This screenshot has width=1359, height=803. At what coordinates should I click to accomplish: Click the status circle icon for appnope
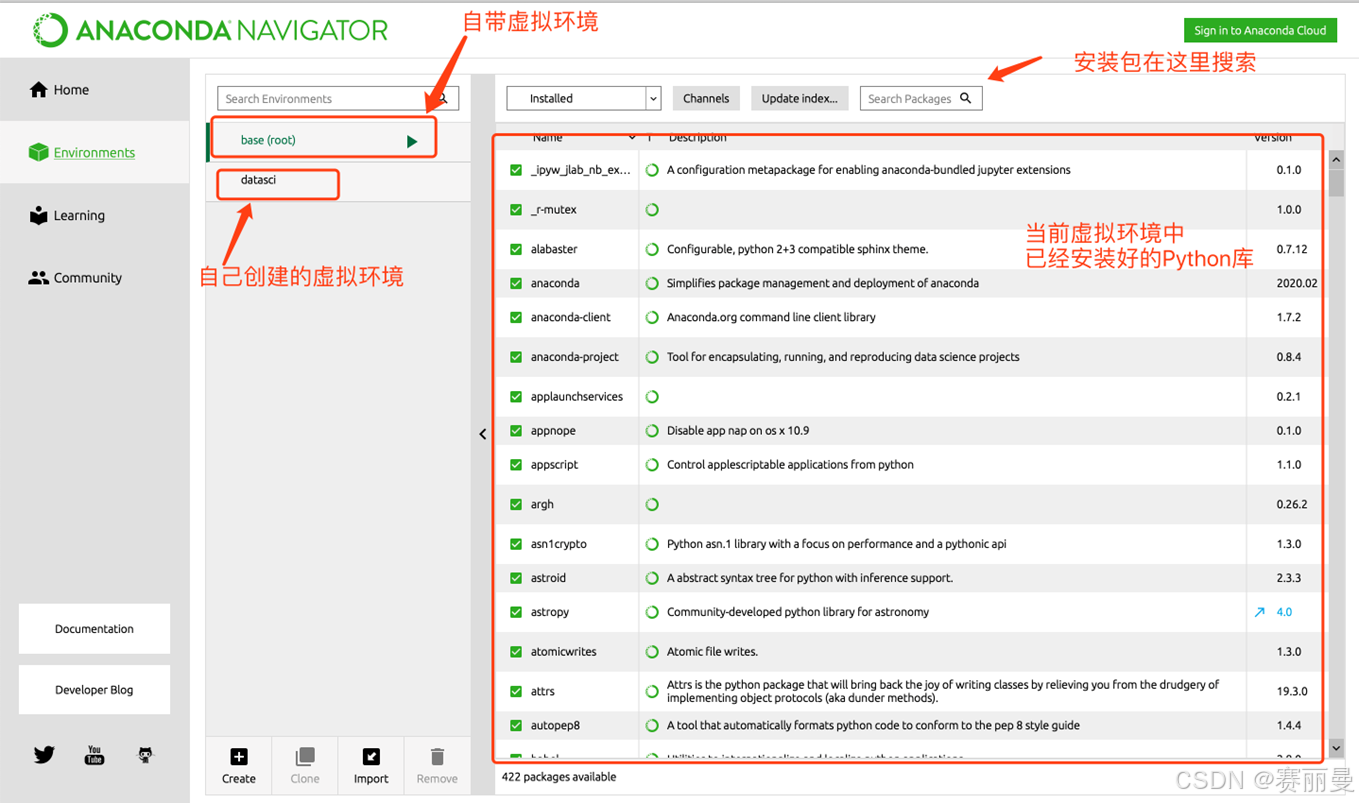(x=652, y=431)
